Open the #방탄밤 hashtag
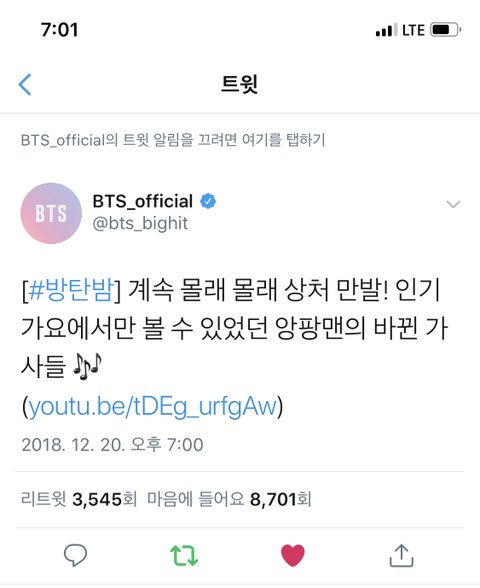This screenshot has height=588, width=480. [x=70, y=290]
